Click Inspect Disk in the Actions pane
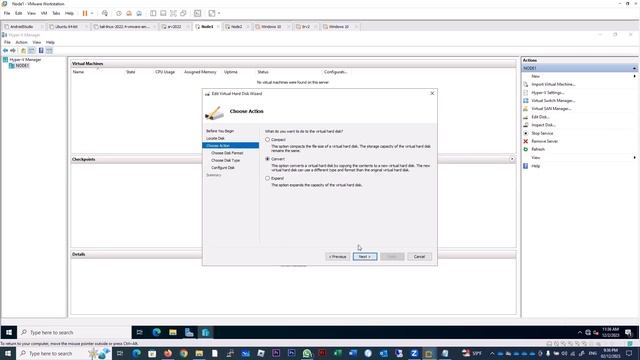Screen dimensions: 640x360 tap(543, 125)
